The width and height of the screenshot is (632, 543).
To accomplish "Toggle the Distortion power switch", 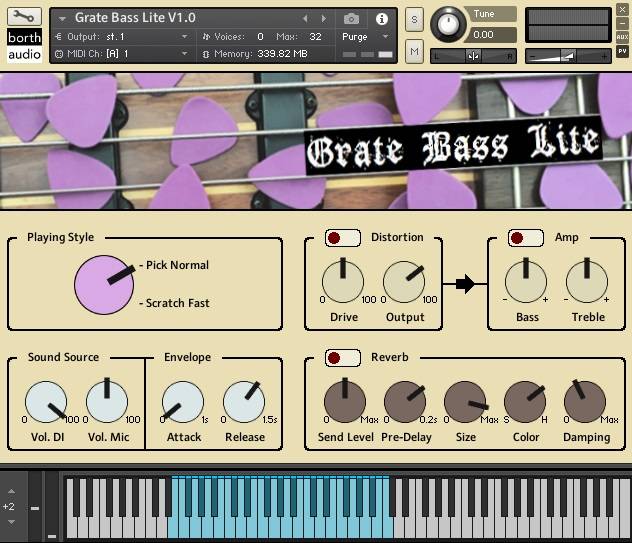I will tap(343, 237).
